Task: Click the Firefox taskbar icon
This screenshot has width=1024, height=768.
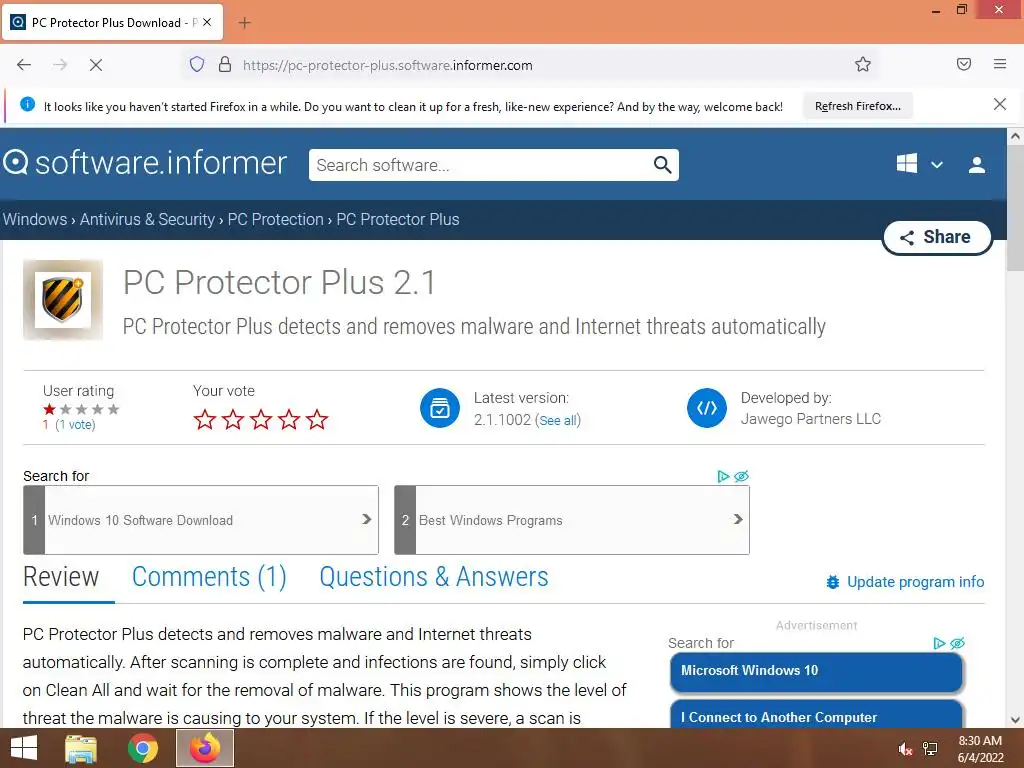Action: click(x=205, y=748)
